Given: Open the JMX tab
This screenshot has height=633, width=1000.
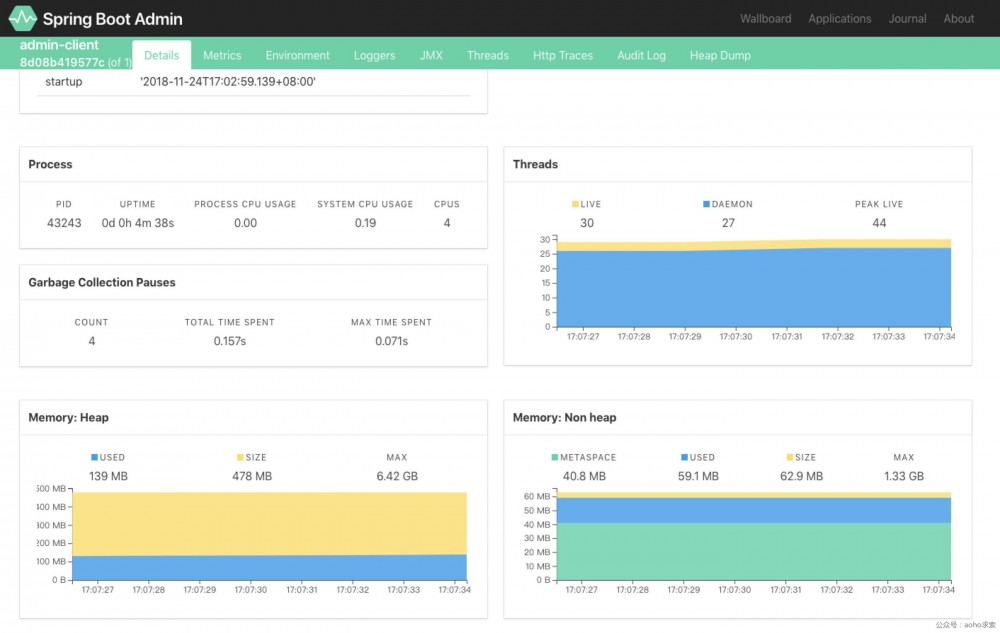Looking at the screenshot, I should pyautogui.click(x=431, y=55).
